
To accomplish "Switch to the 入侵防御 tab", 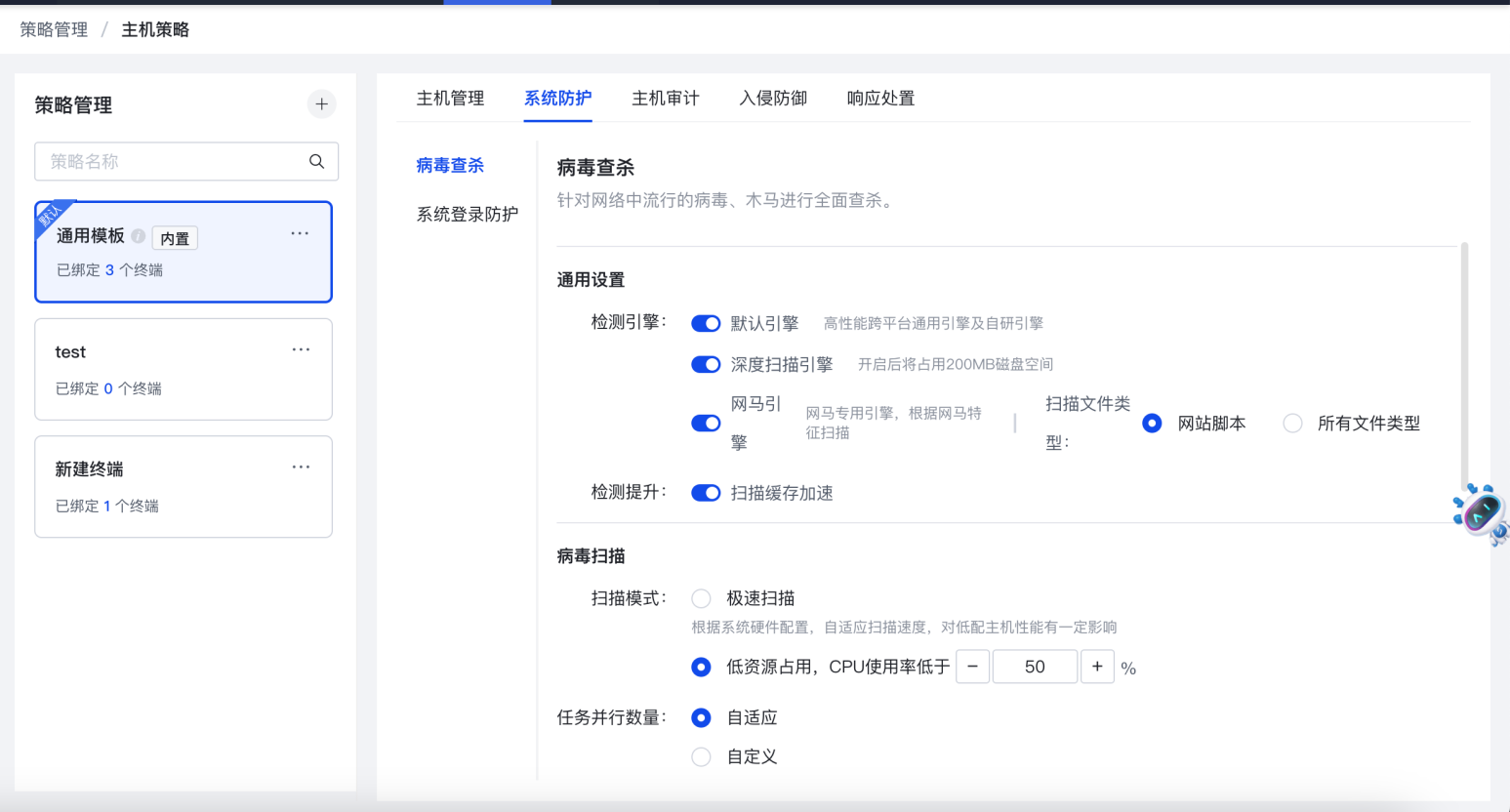I will (x=772, y=99).
